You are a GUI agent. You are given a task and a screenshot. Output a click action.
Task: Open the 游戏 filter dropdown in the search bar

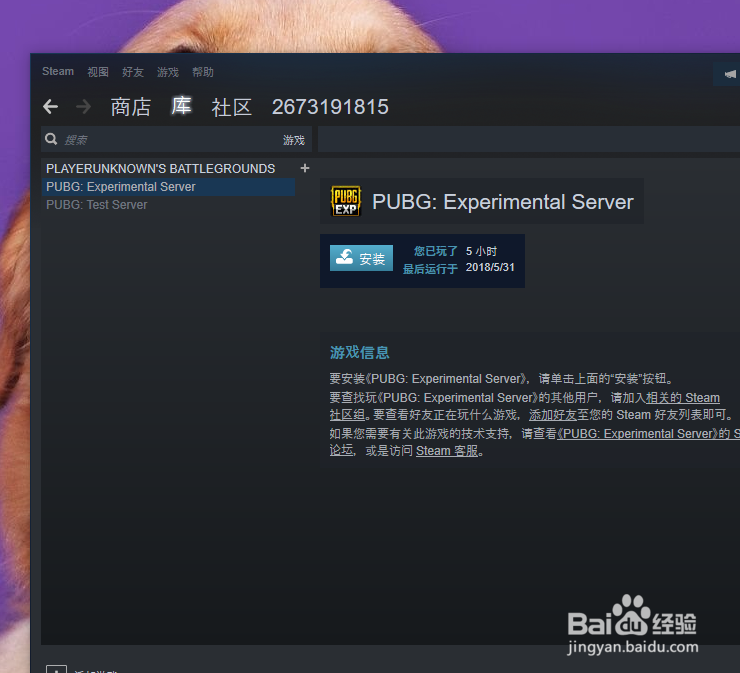tap(294, 140)
